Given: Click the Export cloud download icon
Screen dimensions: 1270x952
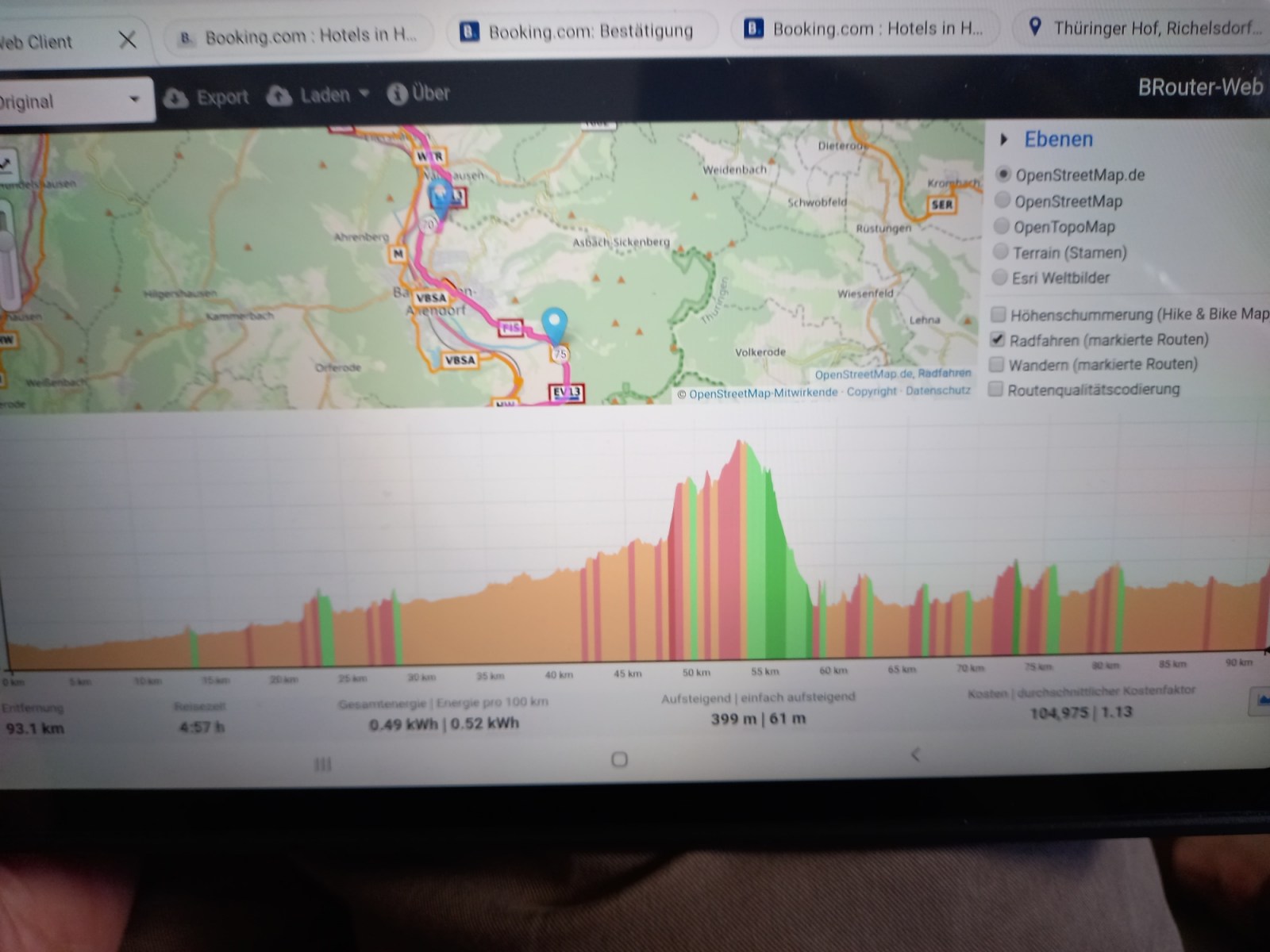Looking at the screenshot, I should [x=175, y=98].
